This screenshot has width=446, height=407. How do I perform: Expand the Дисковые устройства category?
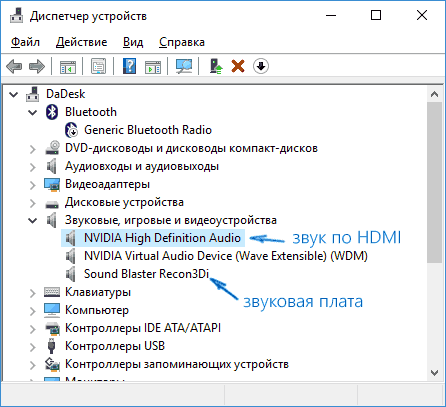33,203
